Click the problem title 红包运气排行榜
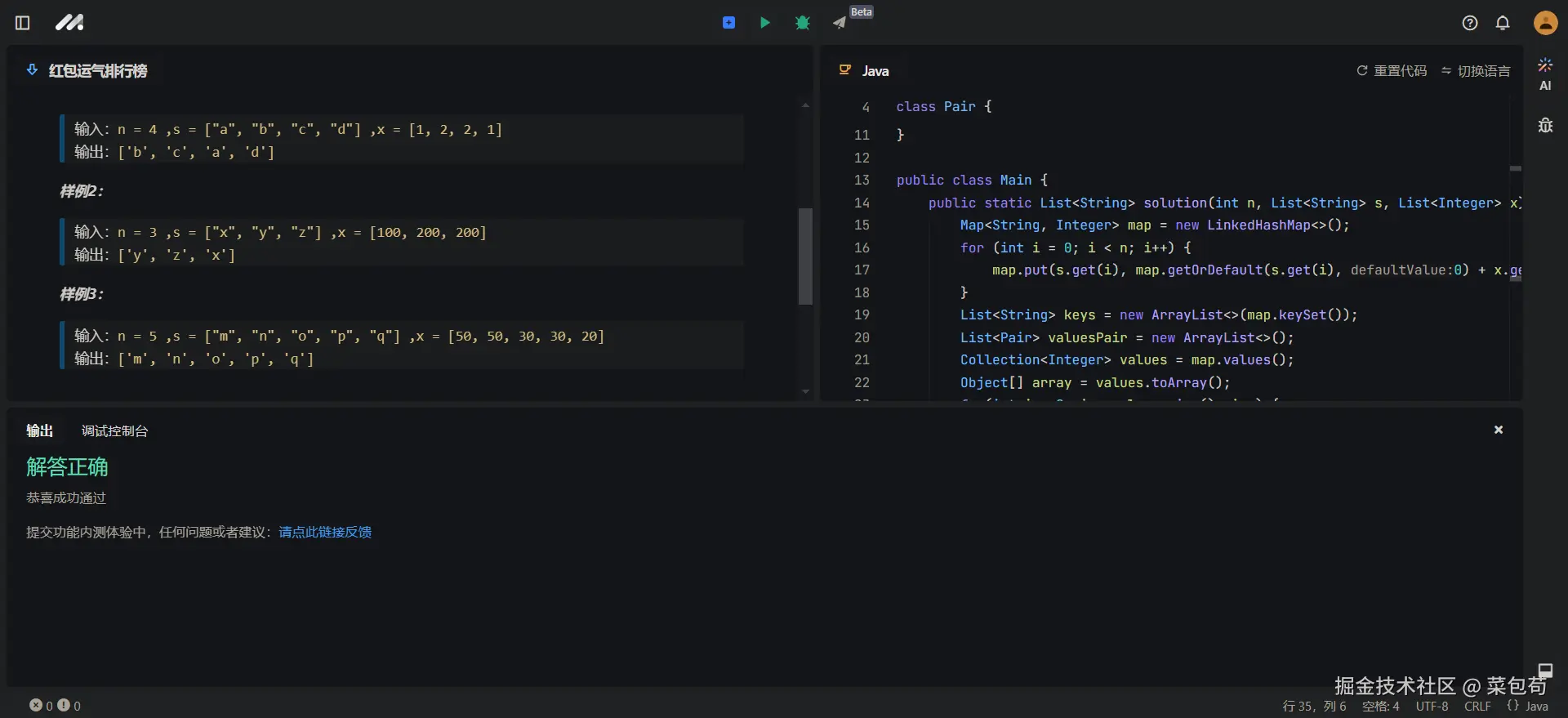 (98, 71)
